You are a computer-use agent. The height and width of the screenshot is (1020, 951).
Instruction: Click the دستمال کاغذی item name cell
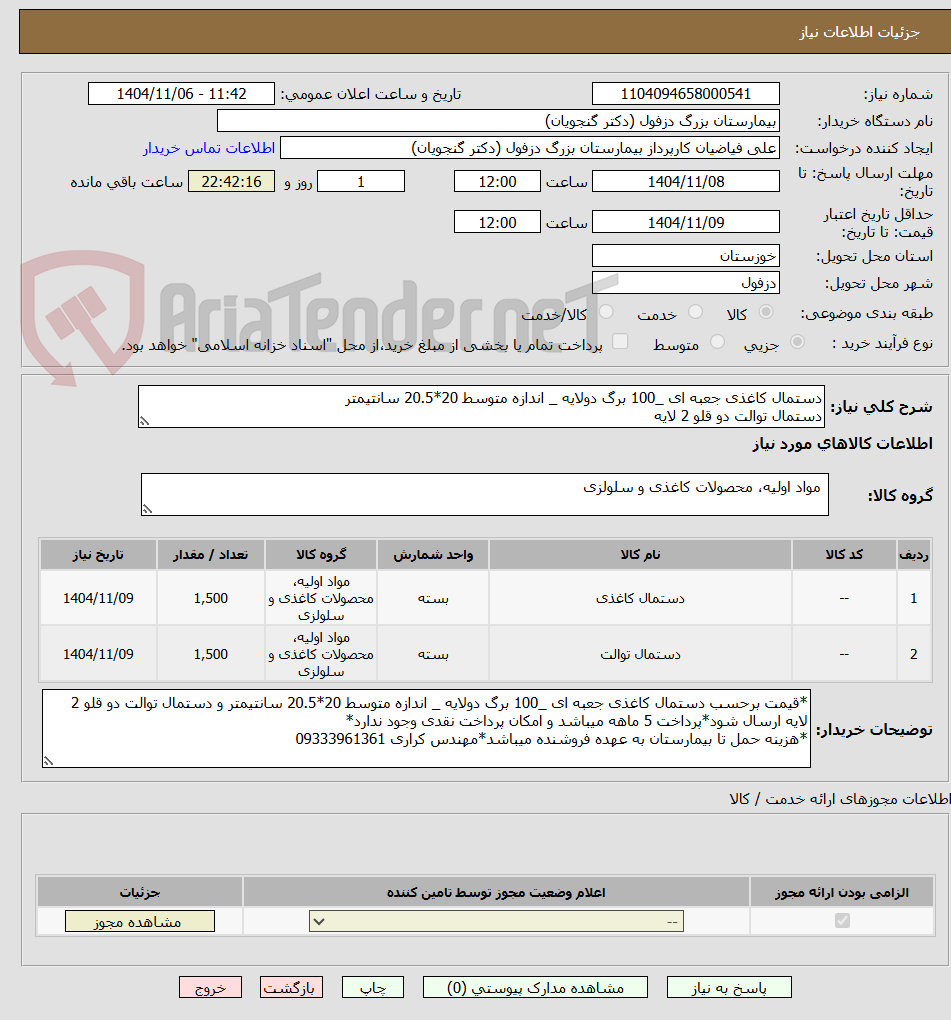point(640,598)
